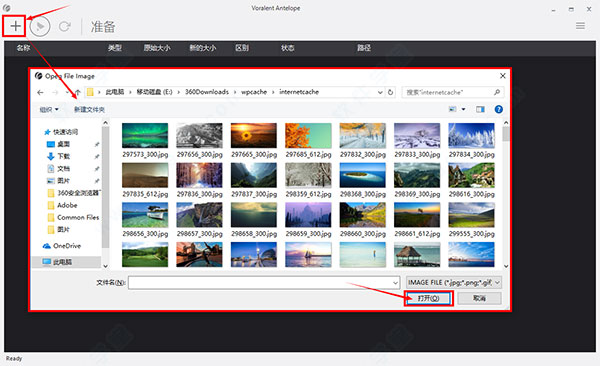The height and width of the screenshot is (366, 600).
Task: Click 移动磁盘 (E:) in the breadcrumb
Action: [x=154, y=92]
